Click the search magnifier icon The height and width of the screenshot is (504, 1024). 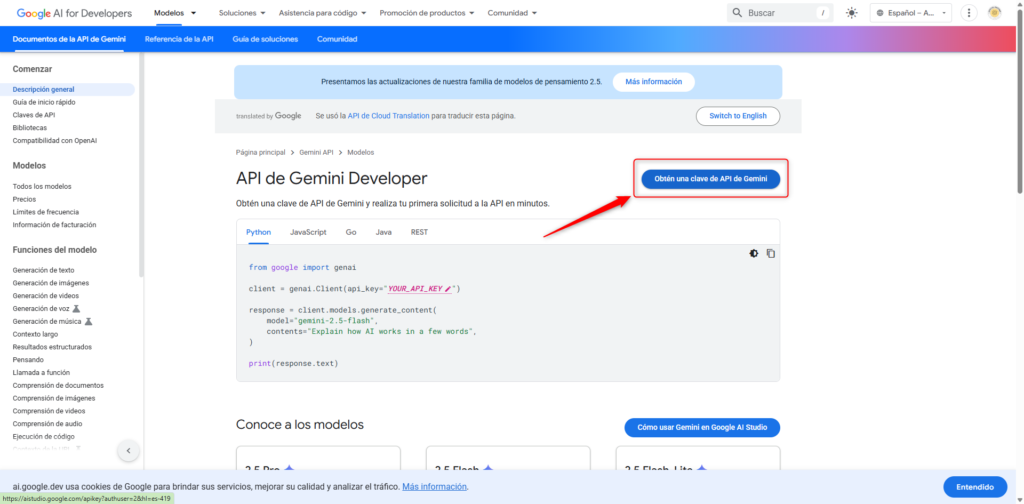click(737, 13)
